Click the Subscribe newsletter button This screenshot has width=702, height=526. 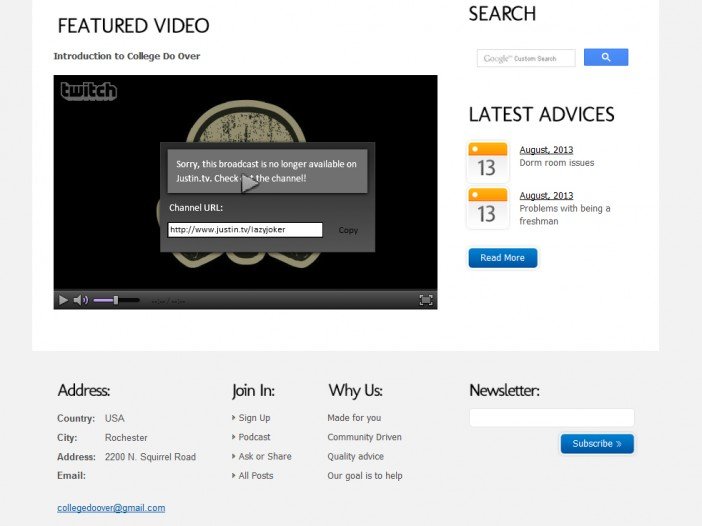597,444
